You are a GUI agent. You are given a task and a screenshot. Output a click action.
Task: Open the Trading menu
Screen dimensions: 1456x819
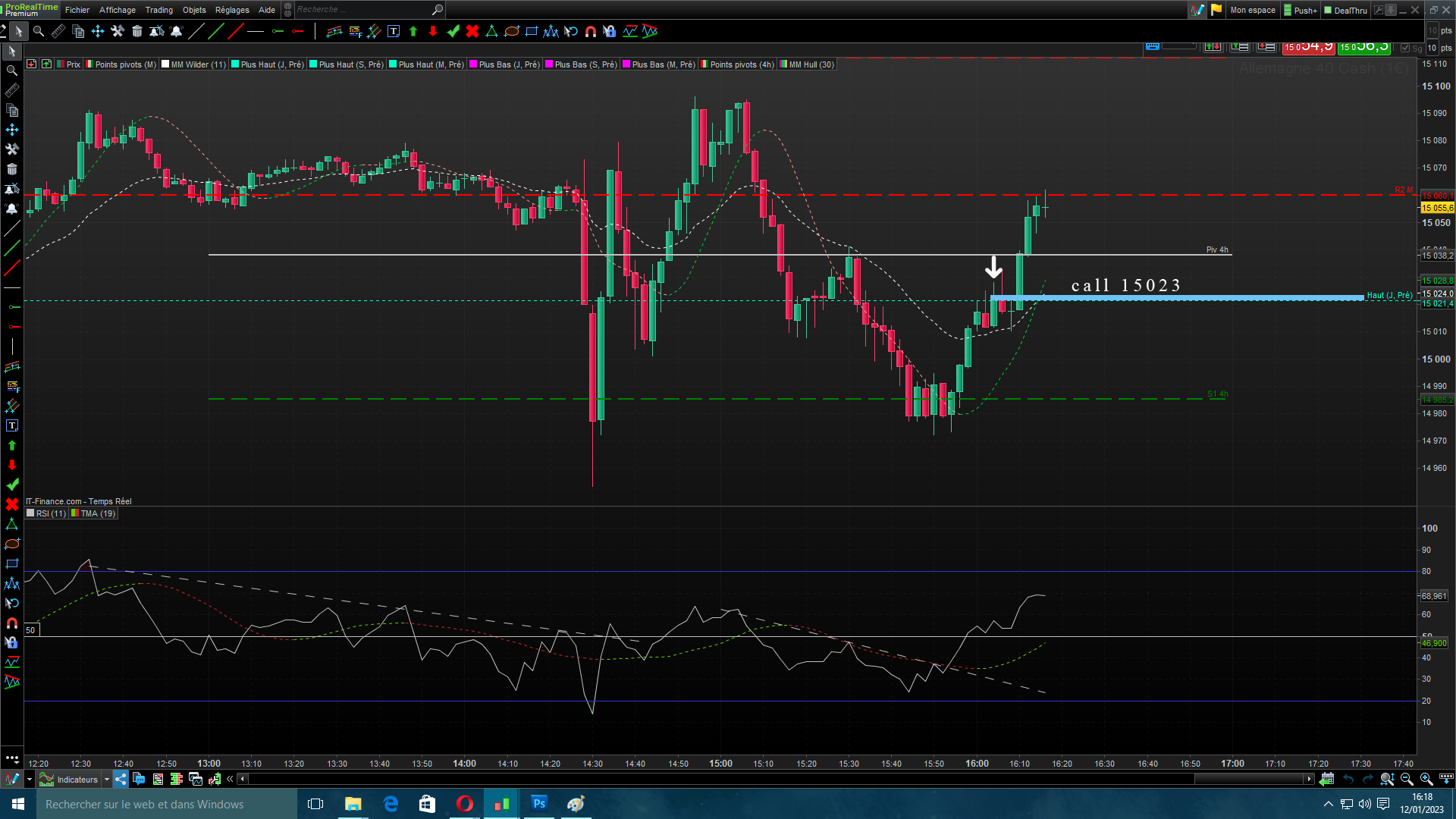158,10
